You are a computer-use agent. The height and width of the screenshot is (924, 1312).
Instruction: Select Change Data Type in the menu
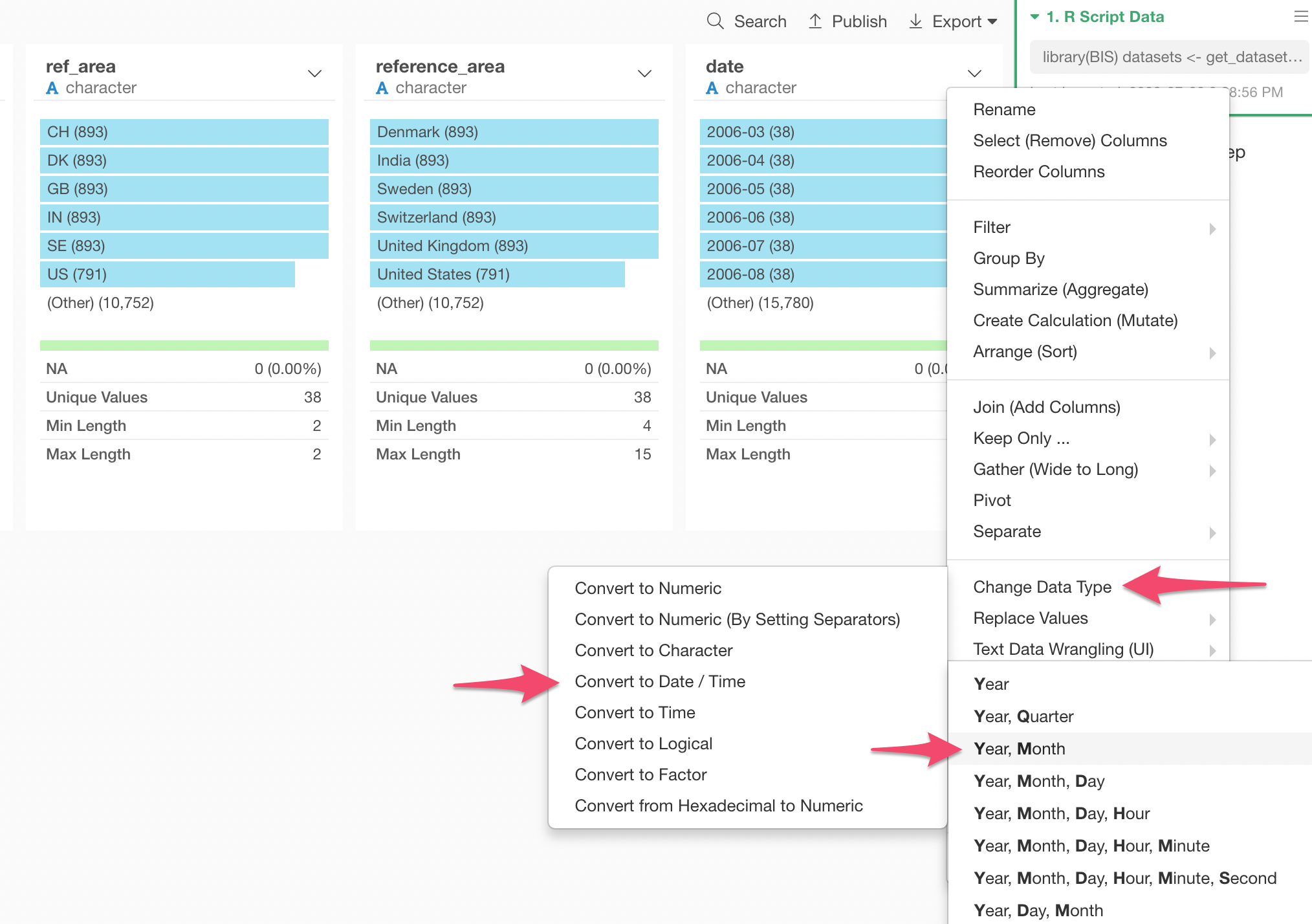(x=1042, y=587)
